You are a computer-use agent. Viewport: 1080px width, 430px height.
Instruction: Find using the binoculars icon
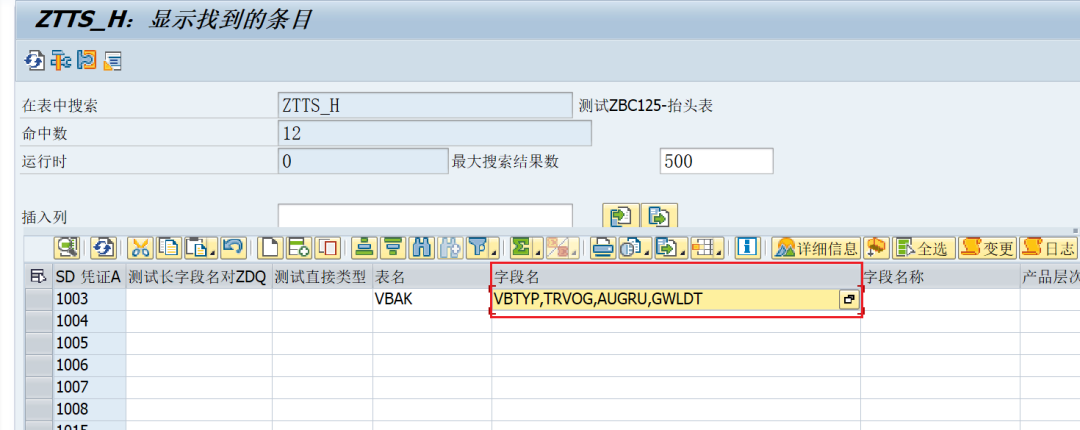pyautogui.click(x=422, y=248)
